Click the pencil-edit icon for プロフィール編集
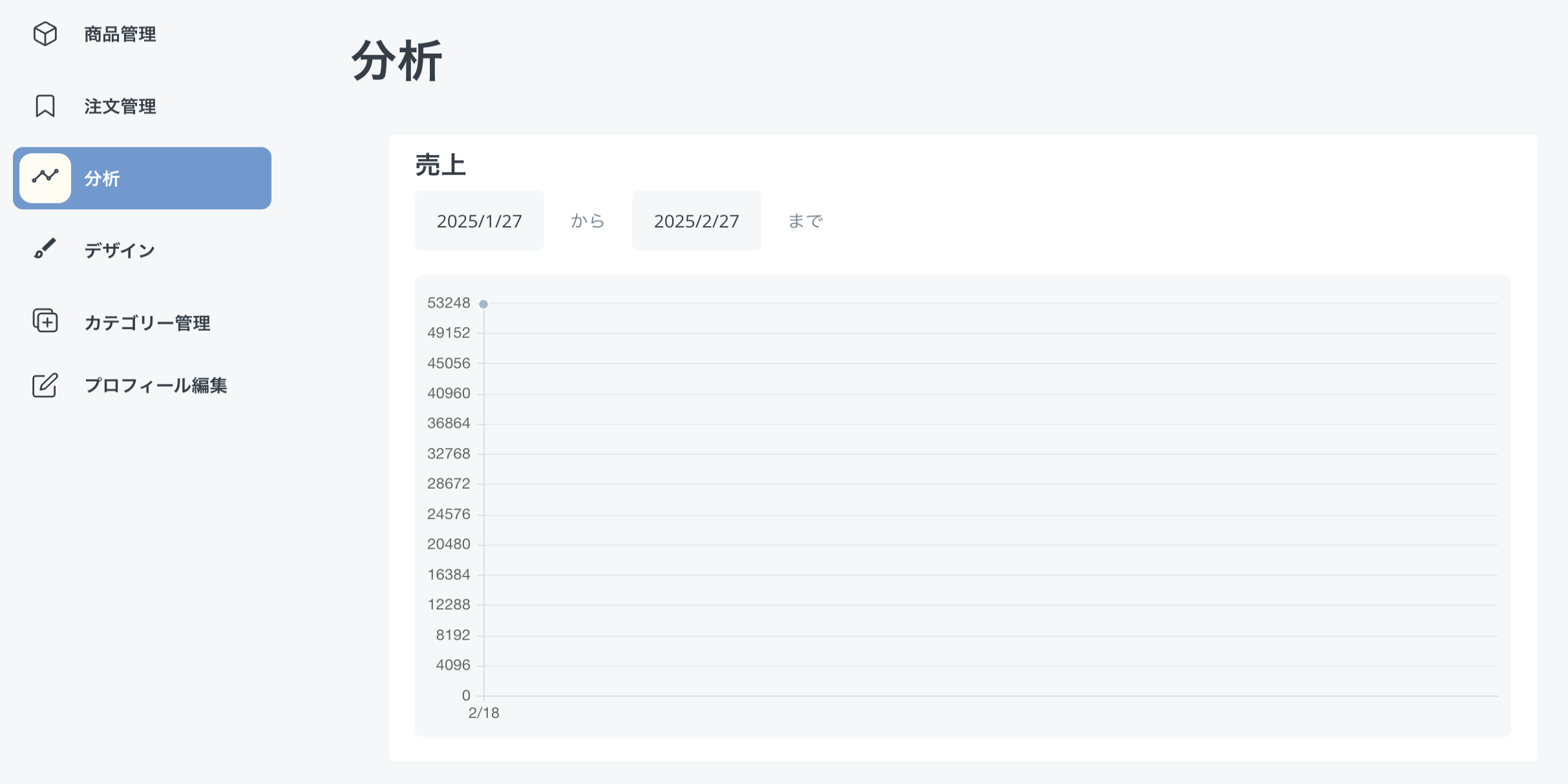This screenshot has height=784, width=1568. coord(45,385)
